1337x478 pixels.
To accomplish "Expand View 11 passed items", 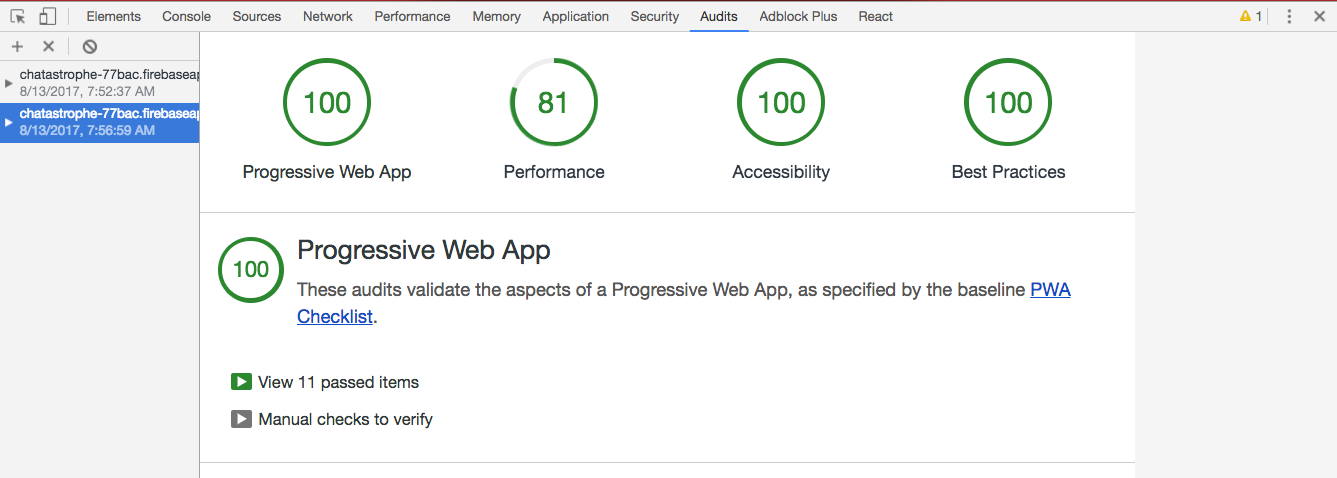I will click(x=325, y=382).
